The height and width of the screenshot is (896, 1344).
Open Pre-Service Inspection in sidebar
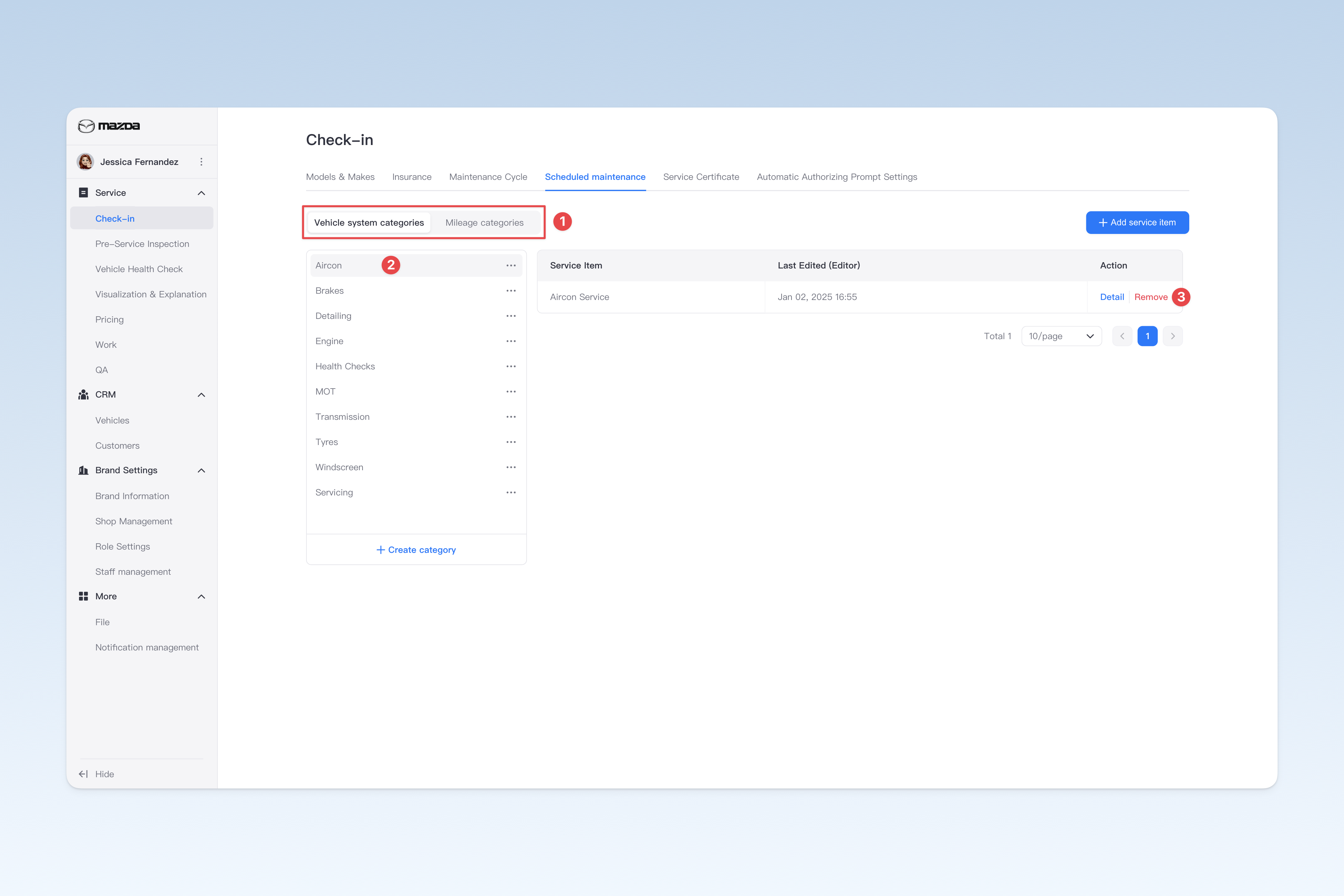pyautogui.click(x=142, y=244)
